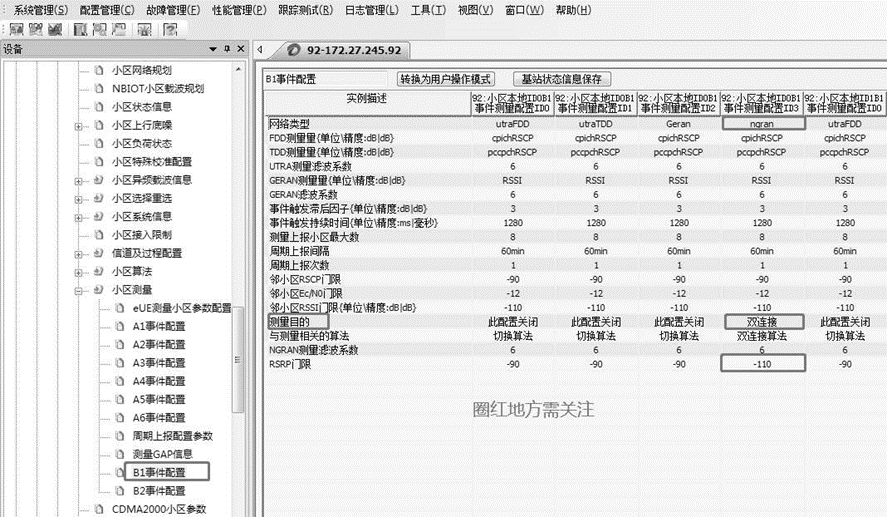
Task: Click the tree scrollbar up arrow
Action: point(238,70)
